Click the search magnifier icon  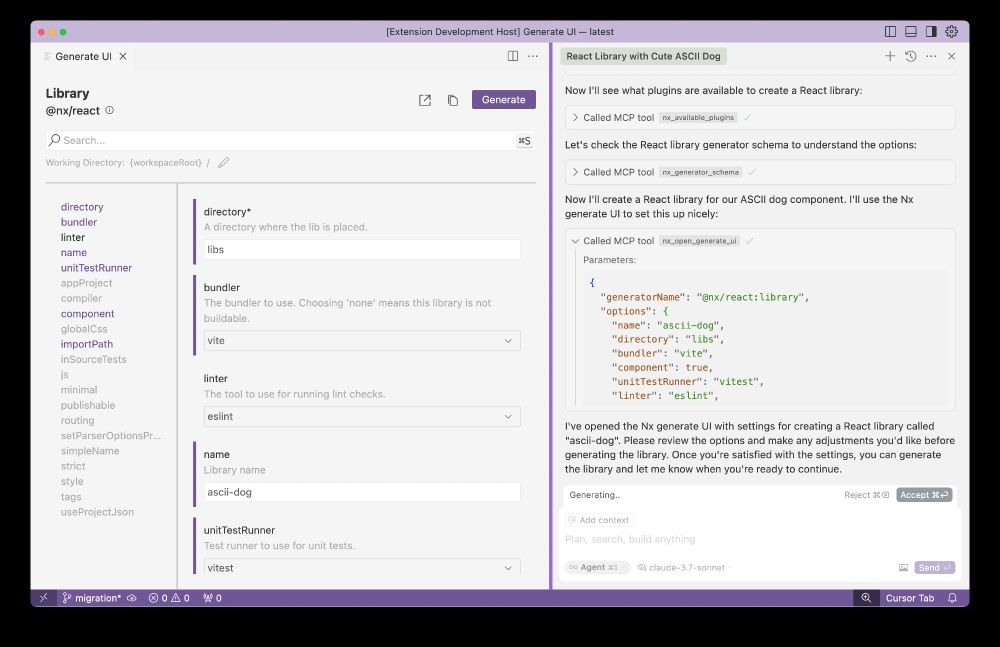pyautogui.click(x=55, y=140)
